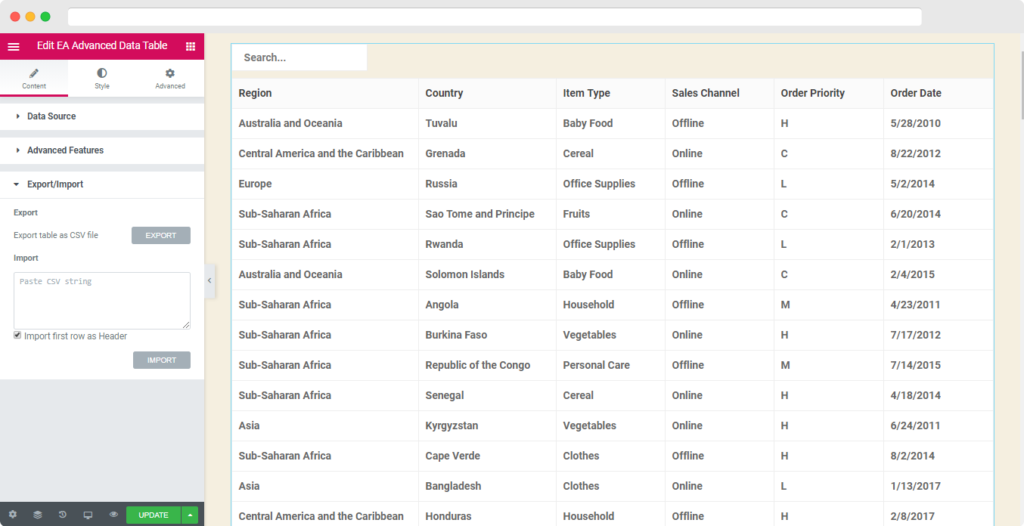Click the 1/13/2017 date cell
Image resolution: width=1024 pixels, height=526 pixels.
(x=938, y=485)
